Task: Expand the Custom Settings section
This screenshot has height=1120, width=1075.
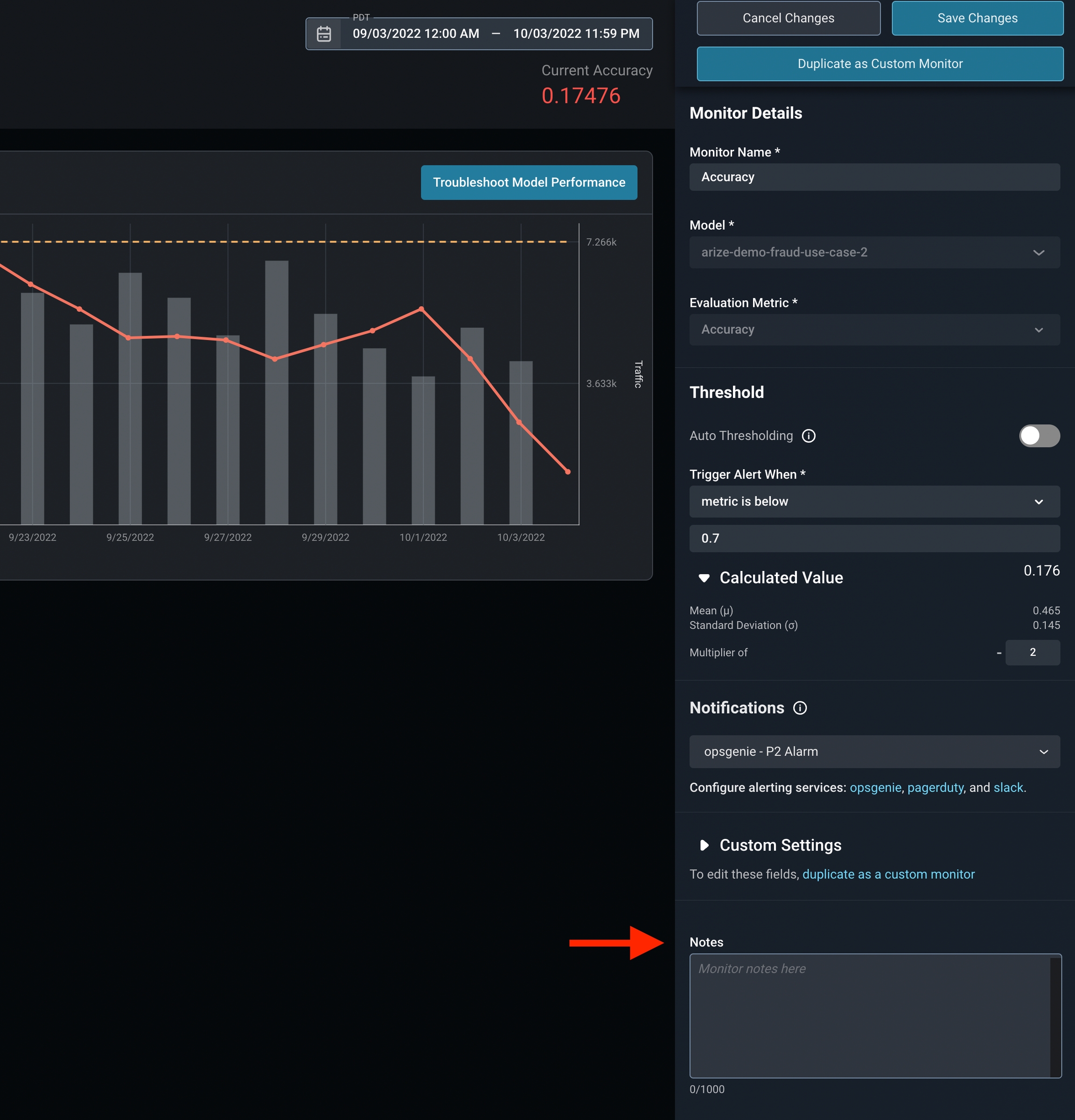Action: pos(704,845)
